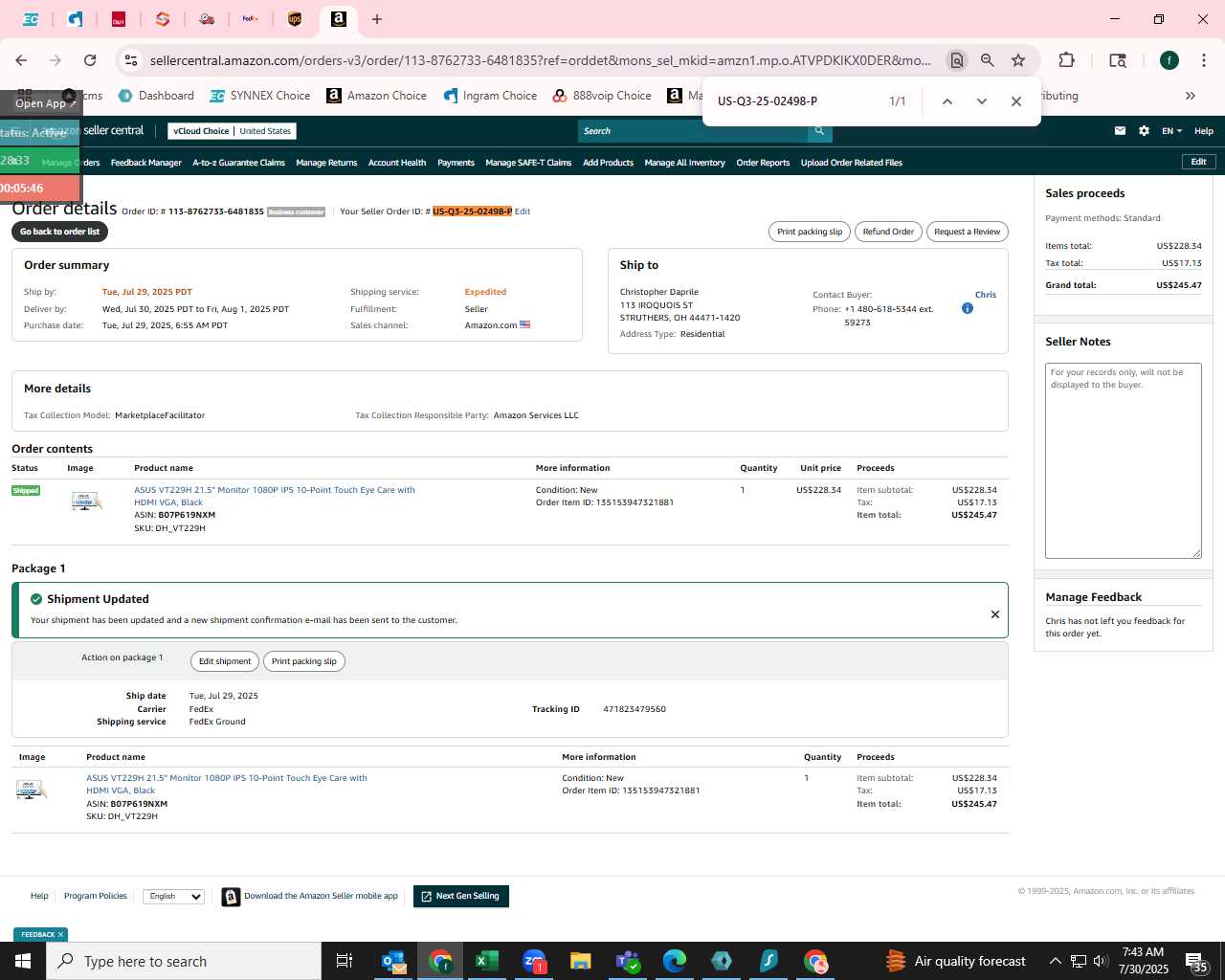Bookmark this page with star icon

click(1018, 60)
